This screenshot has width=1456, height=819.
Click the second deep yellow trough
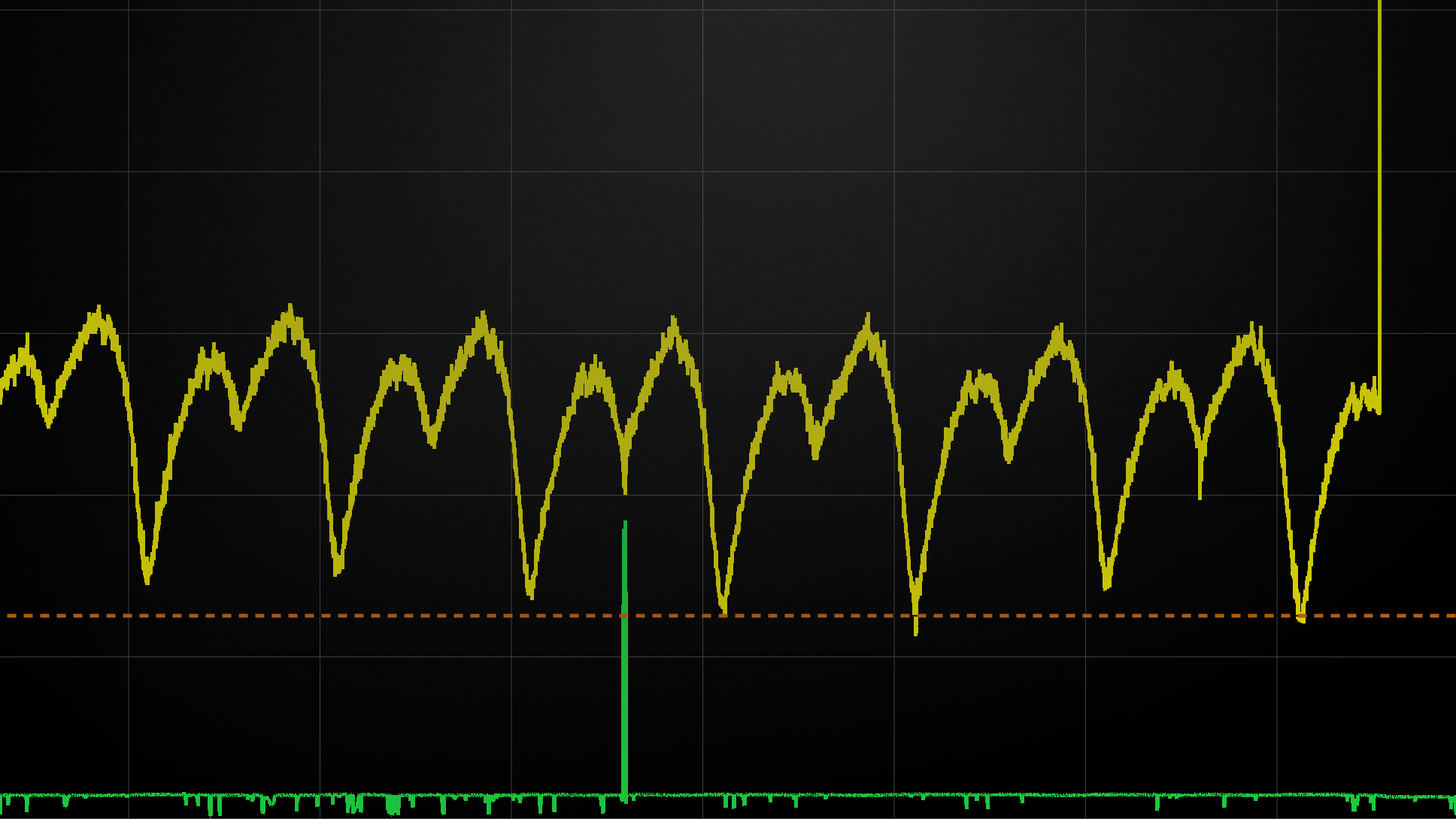(338, 568)
